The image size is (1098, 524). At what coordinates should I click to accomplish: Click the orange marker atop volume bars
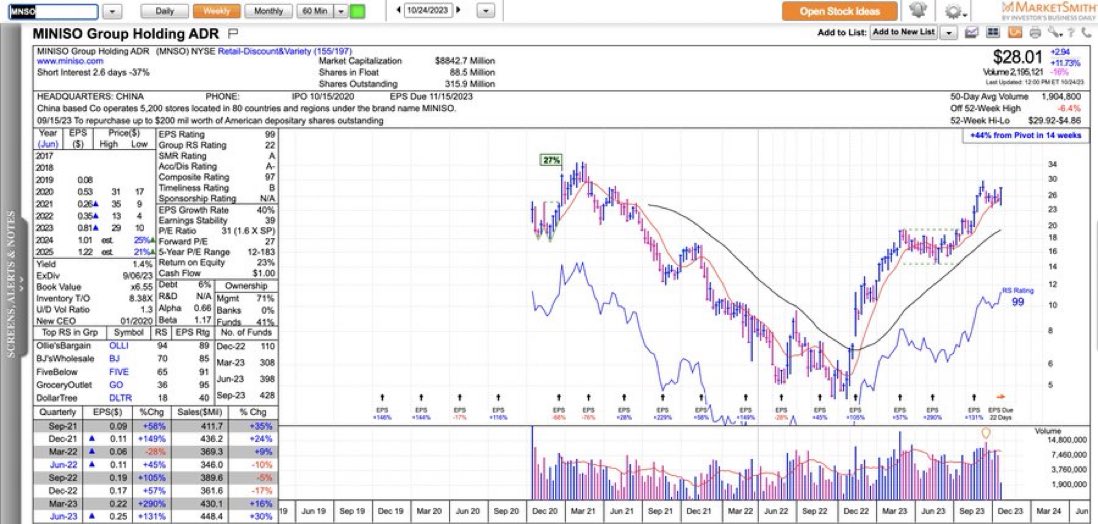(986, 434)
